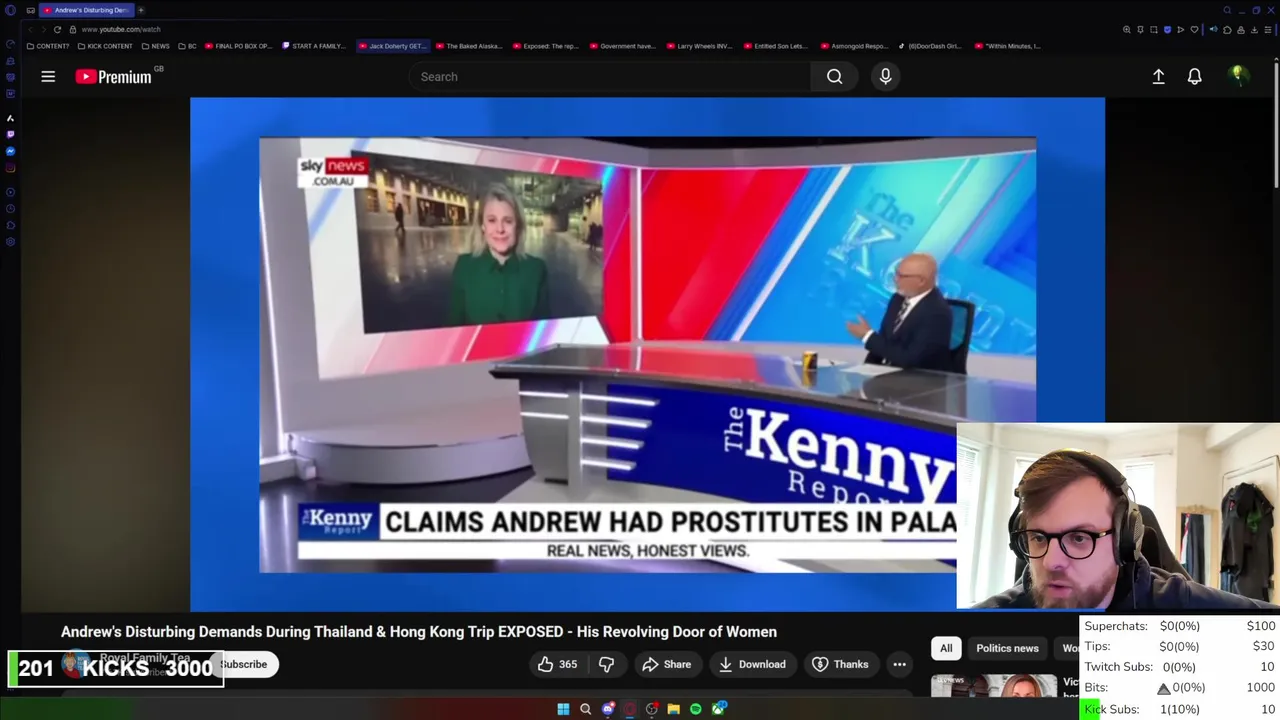Open the NEWS bookmarks folder
The image size is (1280, 720).
tap(155, 46)
